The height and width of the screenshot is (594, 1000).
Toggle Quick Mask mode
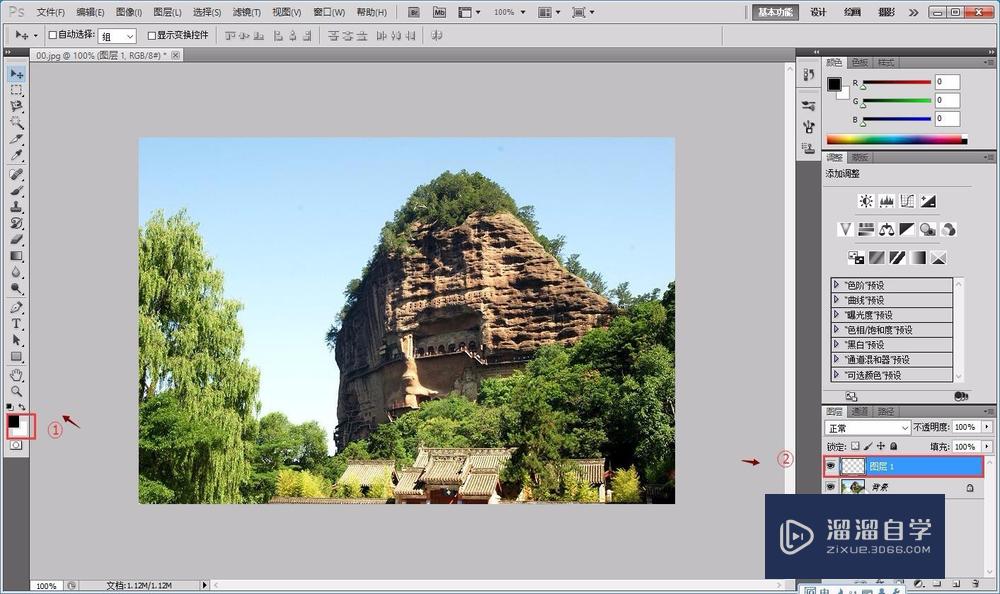16,445
